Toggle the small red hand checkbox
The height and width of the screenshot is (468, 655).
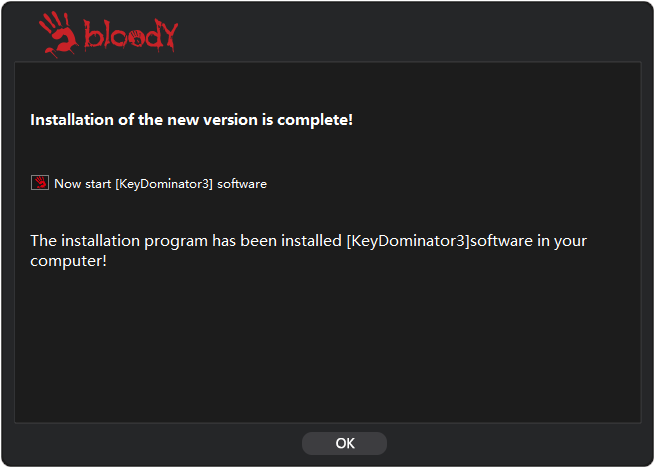click(40, 183)
